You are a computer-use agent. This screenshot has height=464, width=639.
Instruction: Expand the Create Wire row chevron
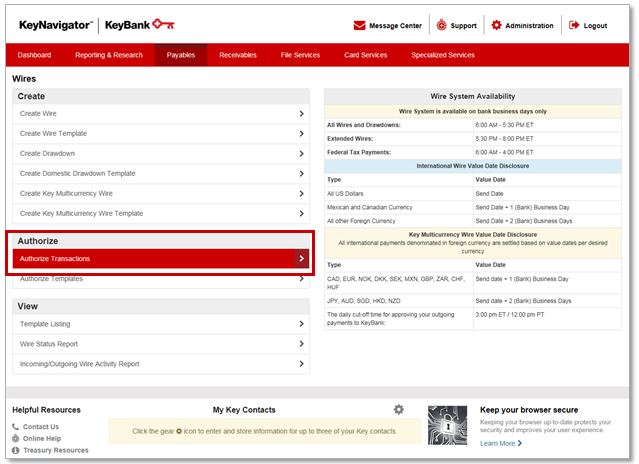tap(301, 114)
